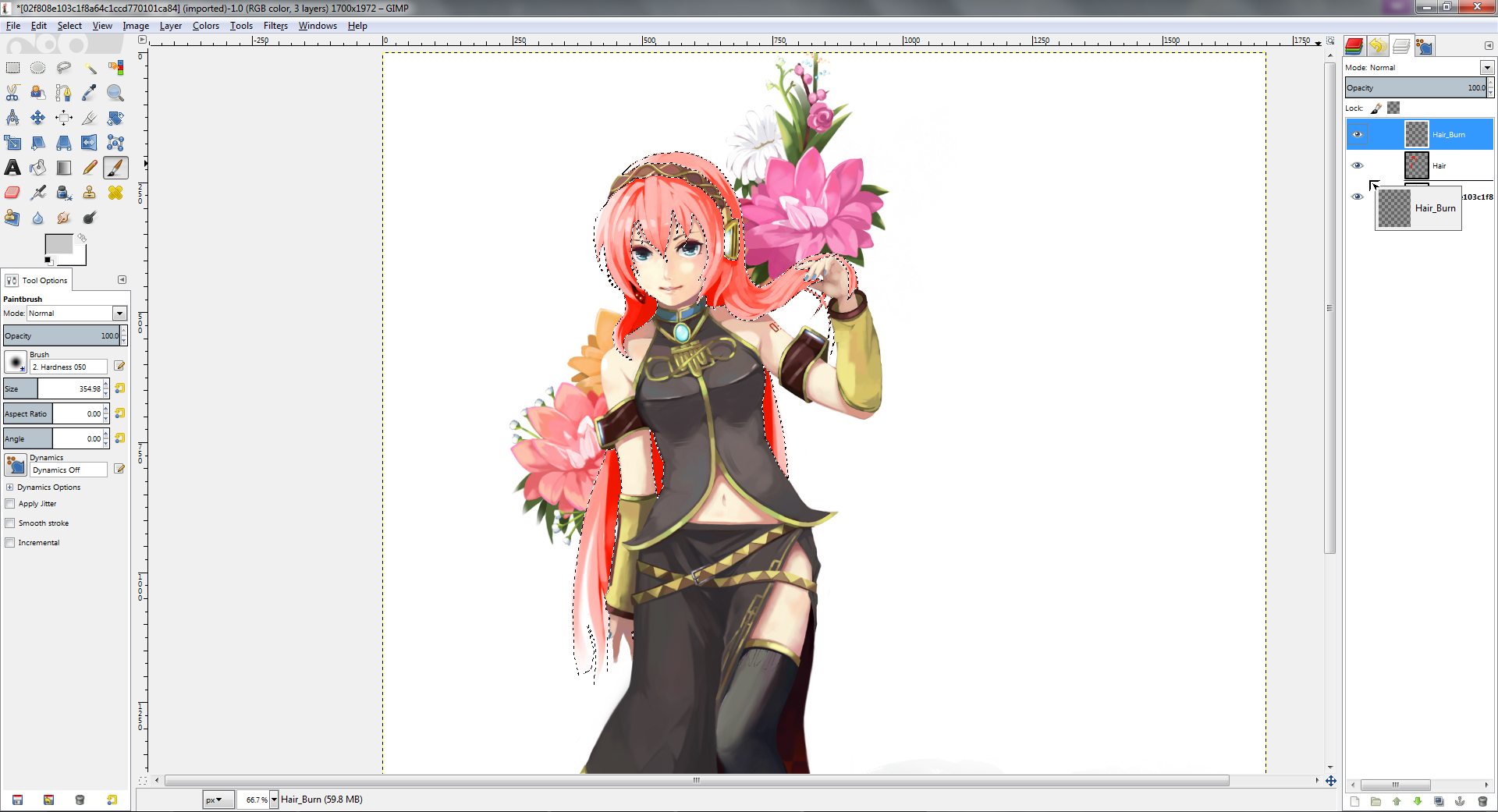The height and width of the screenshot is (812, 1498).
Task: Reset angle to default value
Action: 120,438
